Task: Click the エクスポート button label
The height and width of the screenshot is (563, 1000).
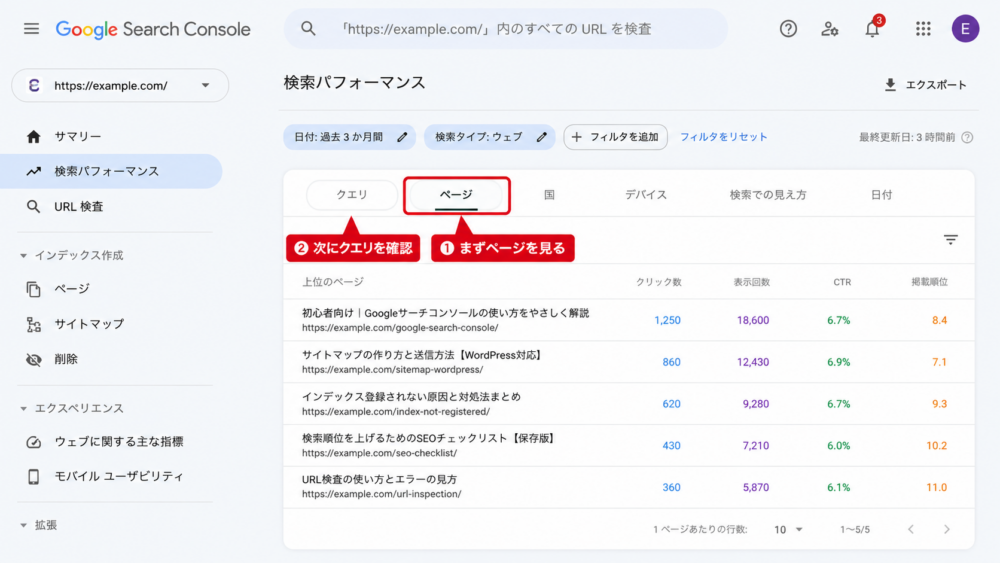Action: point(936,85)
